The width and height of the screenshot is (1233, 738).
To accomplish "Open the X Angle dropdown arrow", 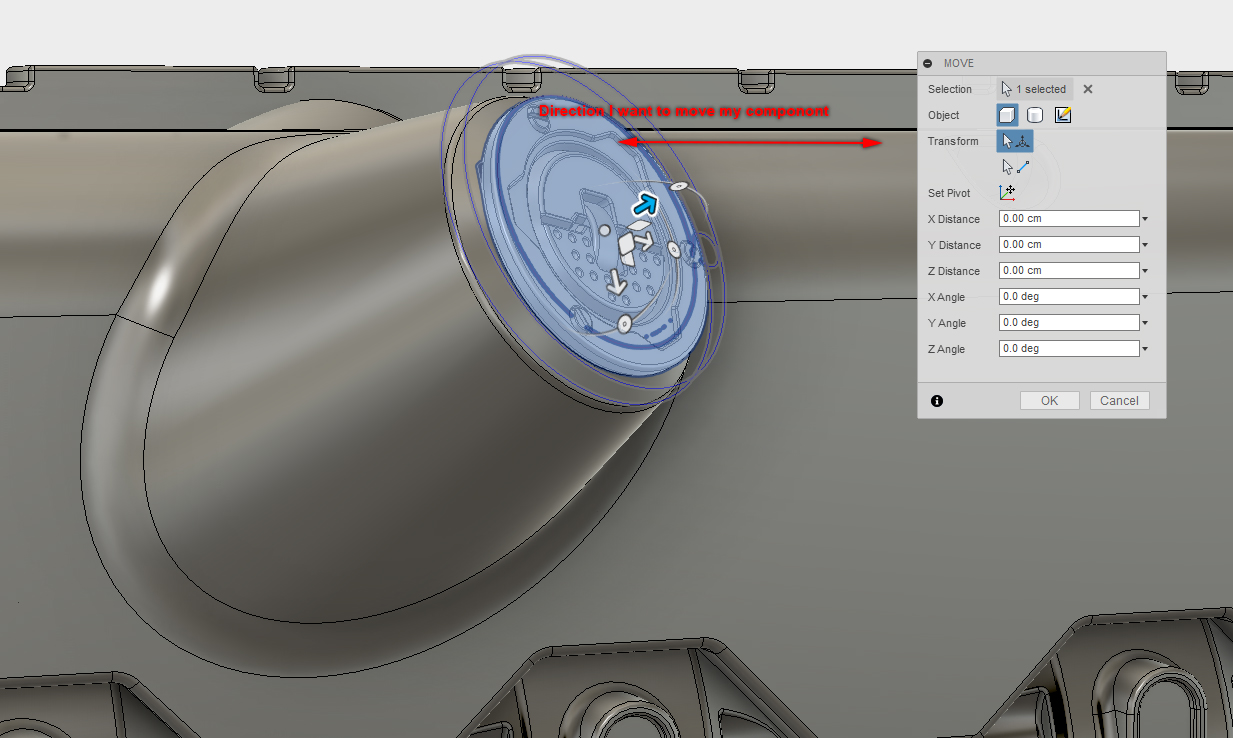I will click(1145, 297).
